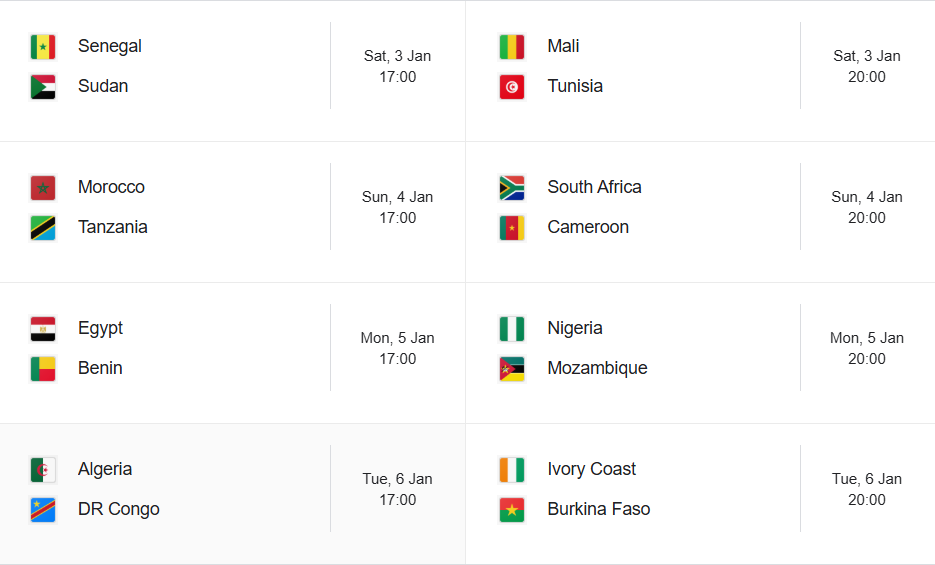Open the Ivory Coast team link
Viewport: 935px width, 565px height.
[x=592, y=469]
